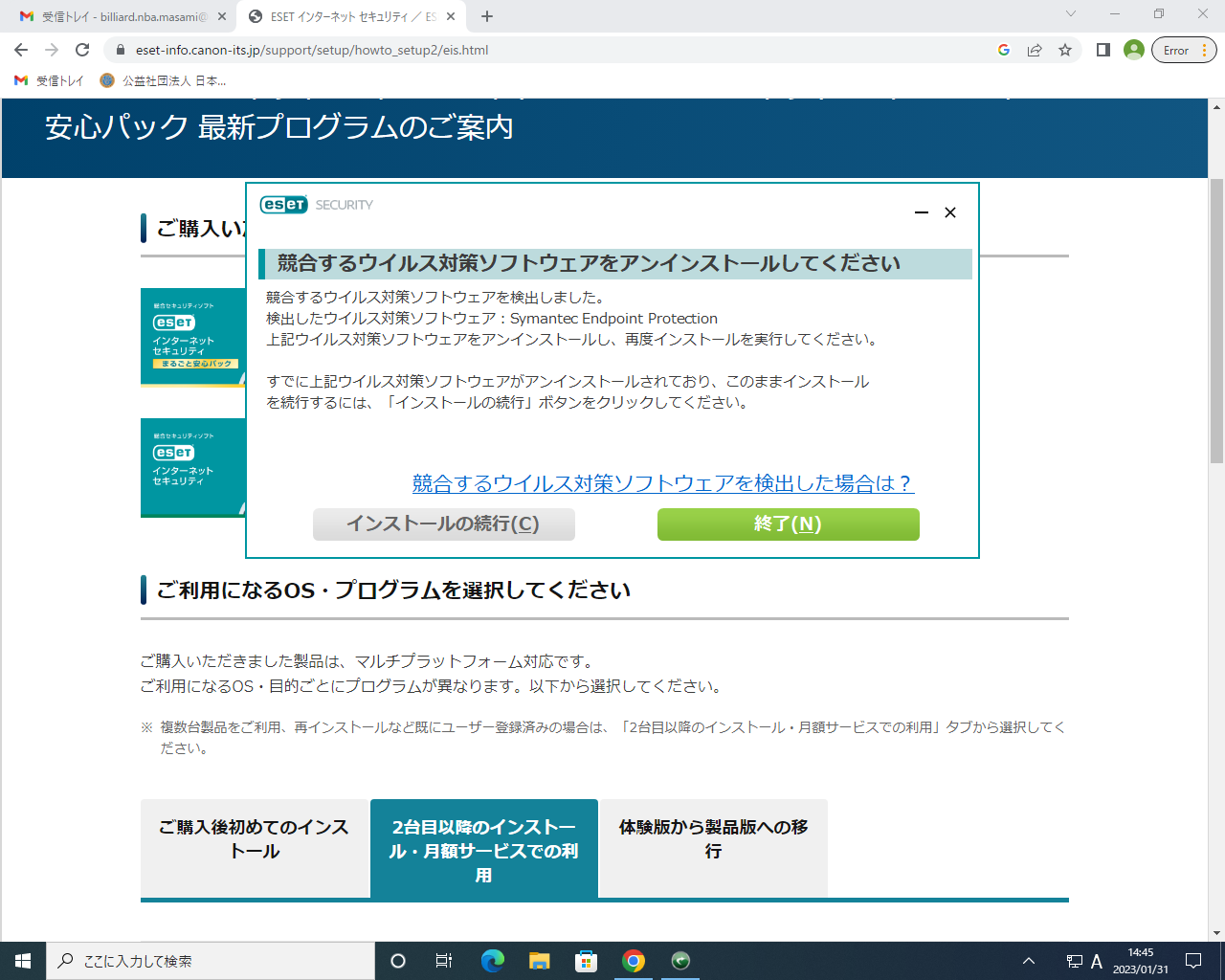Click the インストールの続行(C) button
This screenshot has width=1225, height=980.
(x=444, y=524)
